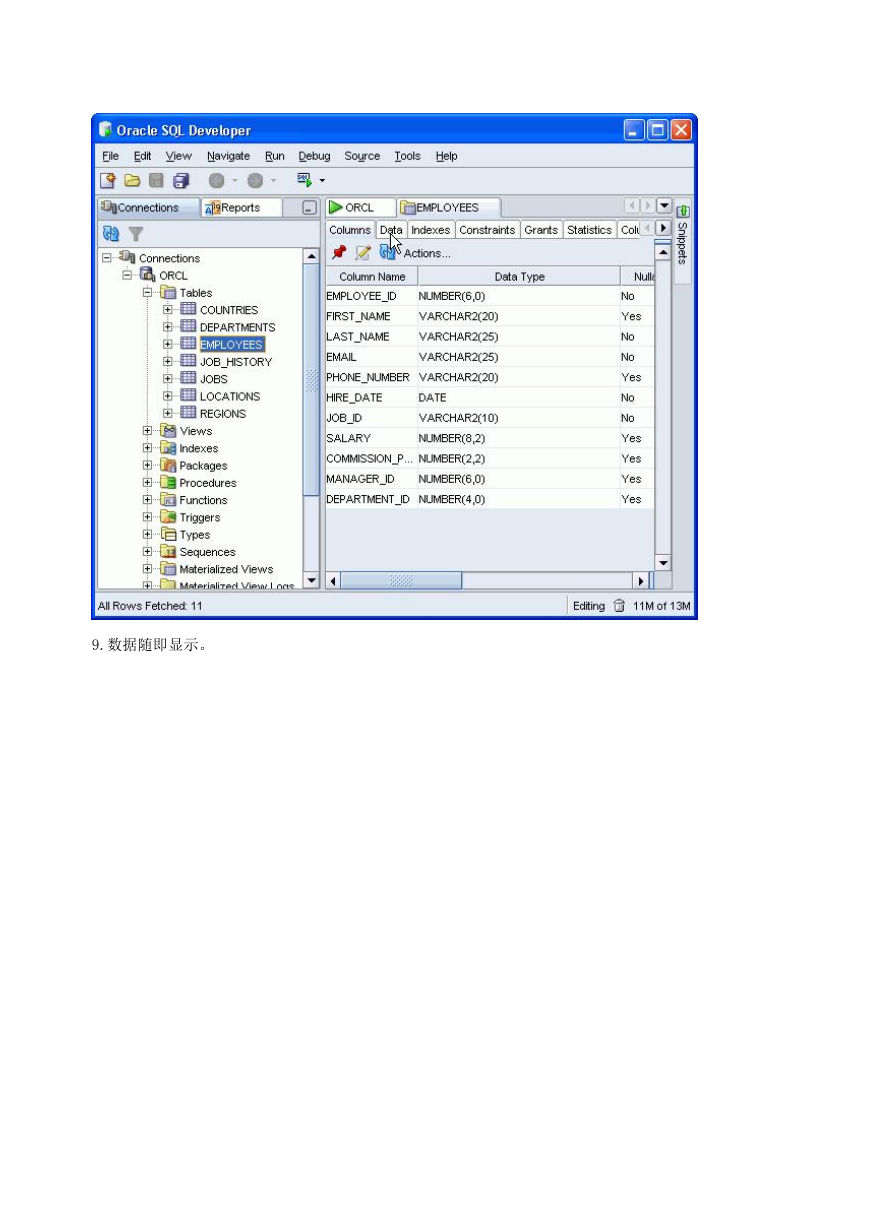Expand the JOB_HISTORY table node
The height and width of the screenshot is (1228, 869).
coord(168,361)
